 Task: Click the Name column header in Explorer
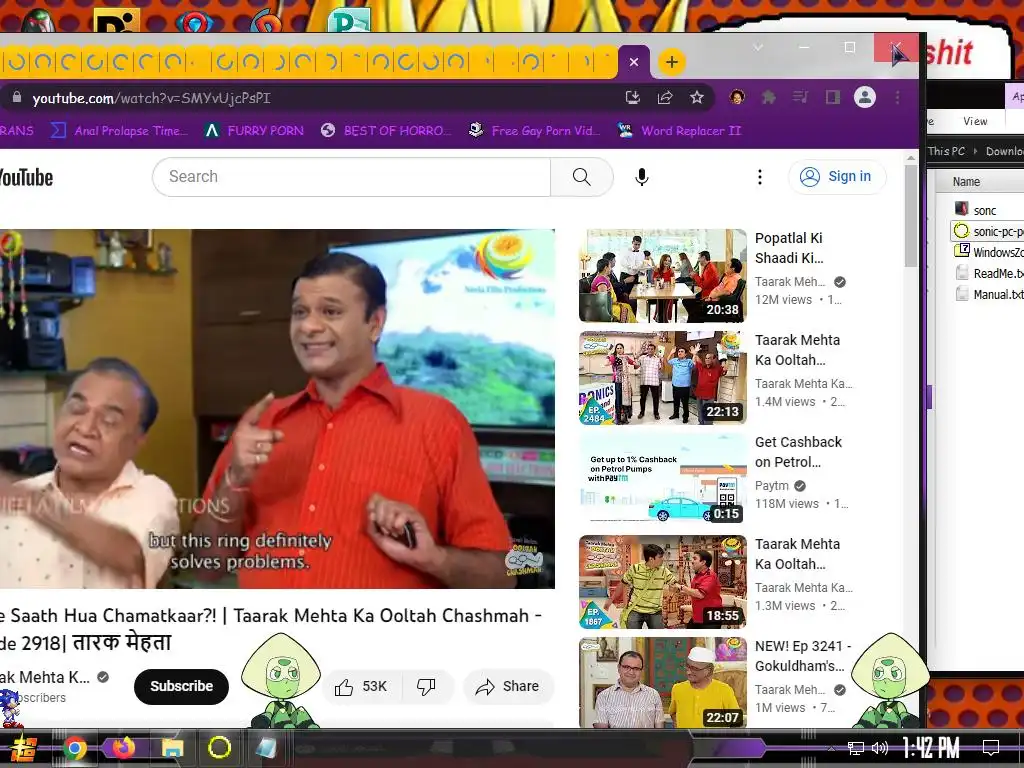[x=966, y=182]
